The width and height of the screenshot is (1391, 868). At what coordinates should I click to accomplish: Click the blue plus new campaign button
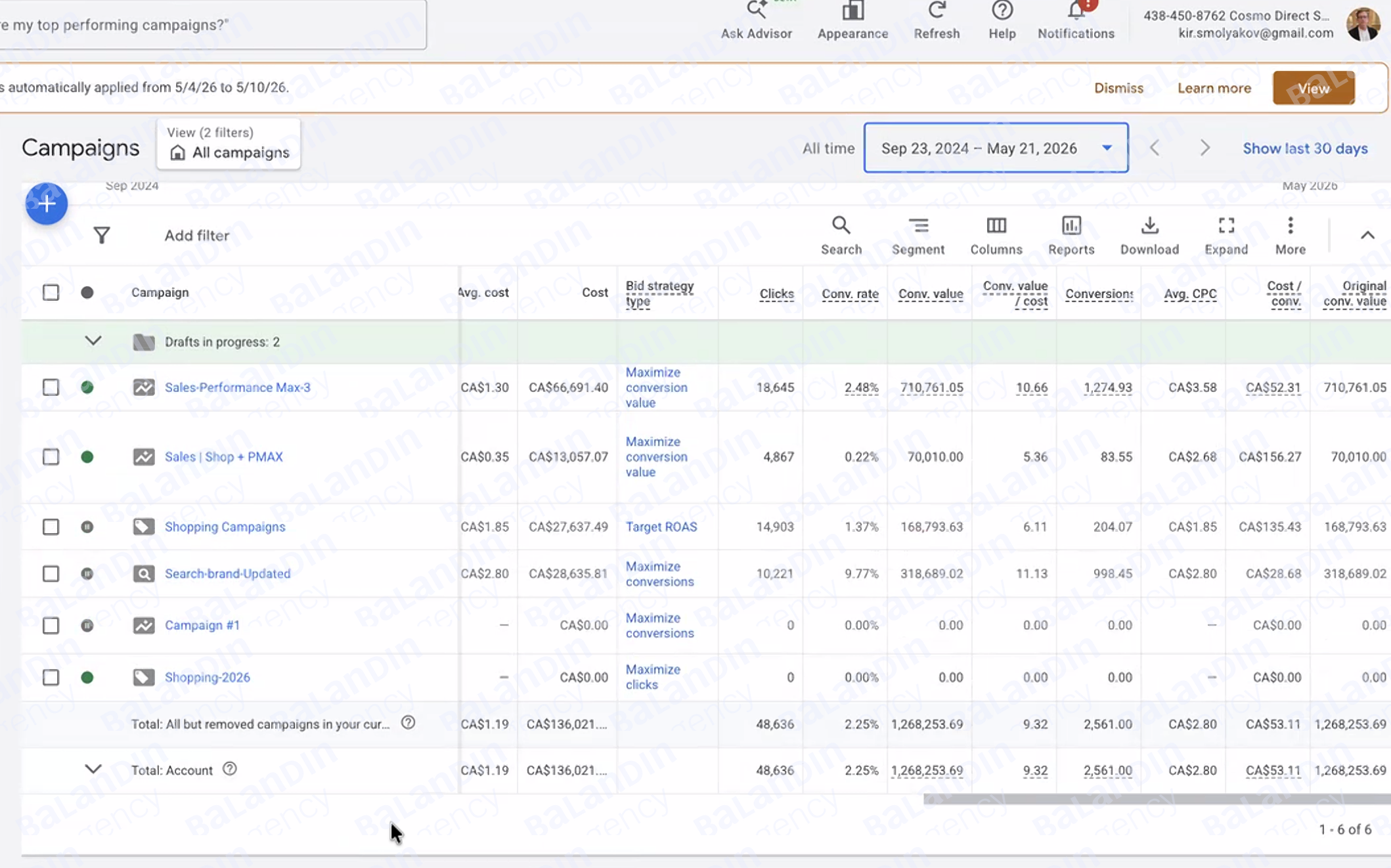(46, 204)
